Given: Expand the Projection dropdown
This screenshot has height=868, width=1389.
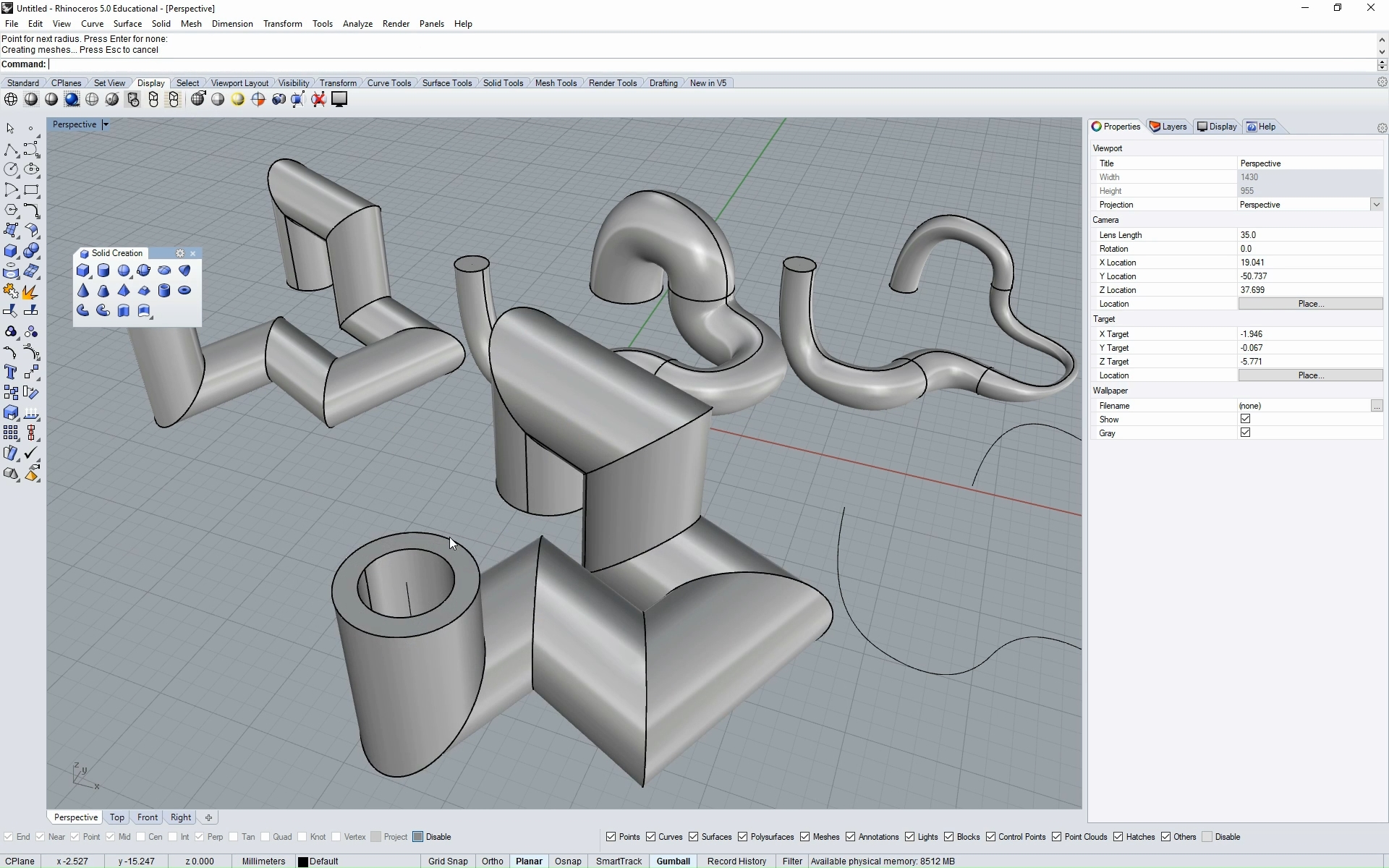Looking at the screenshot, I should pos(1376,205).
